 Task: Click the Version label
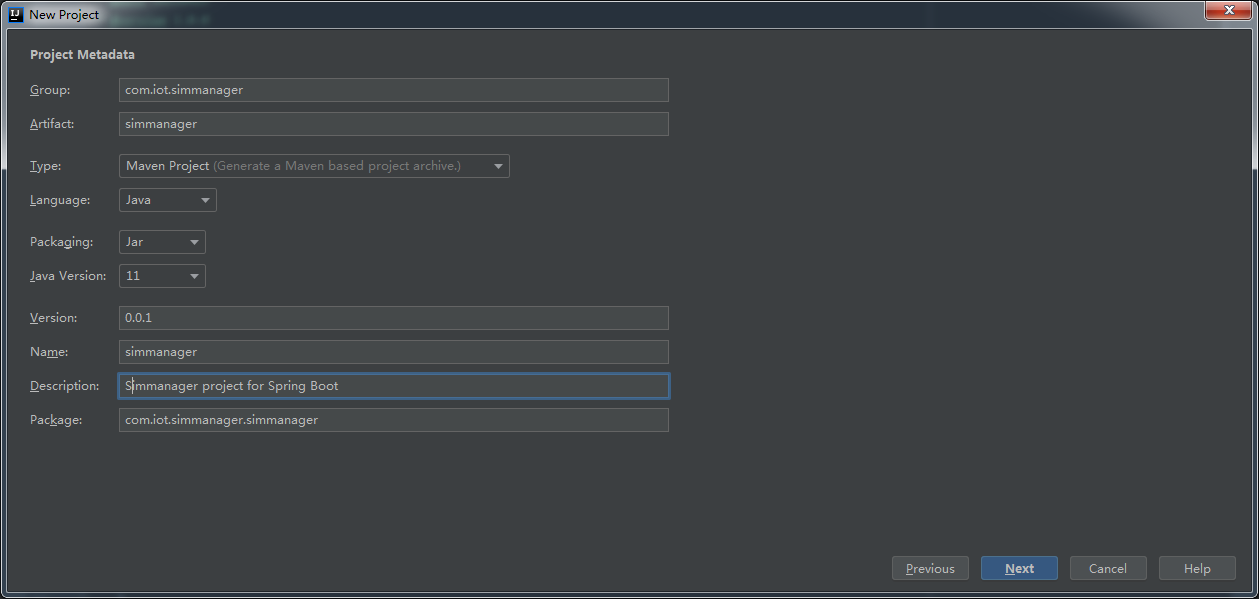54,318
